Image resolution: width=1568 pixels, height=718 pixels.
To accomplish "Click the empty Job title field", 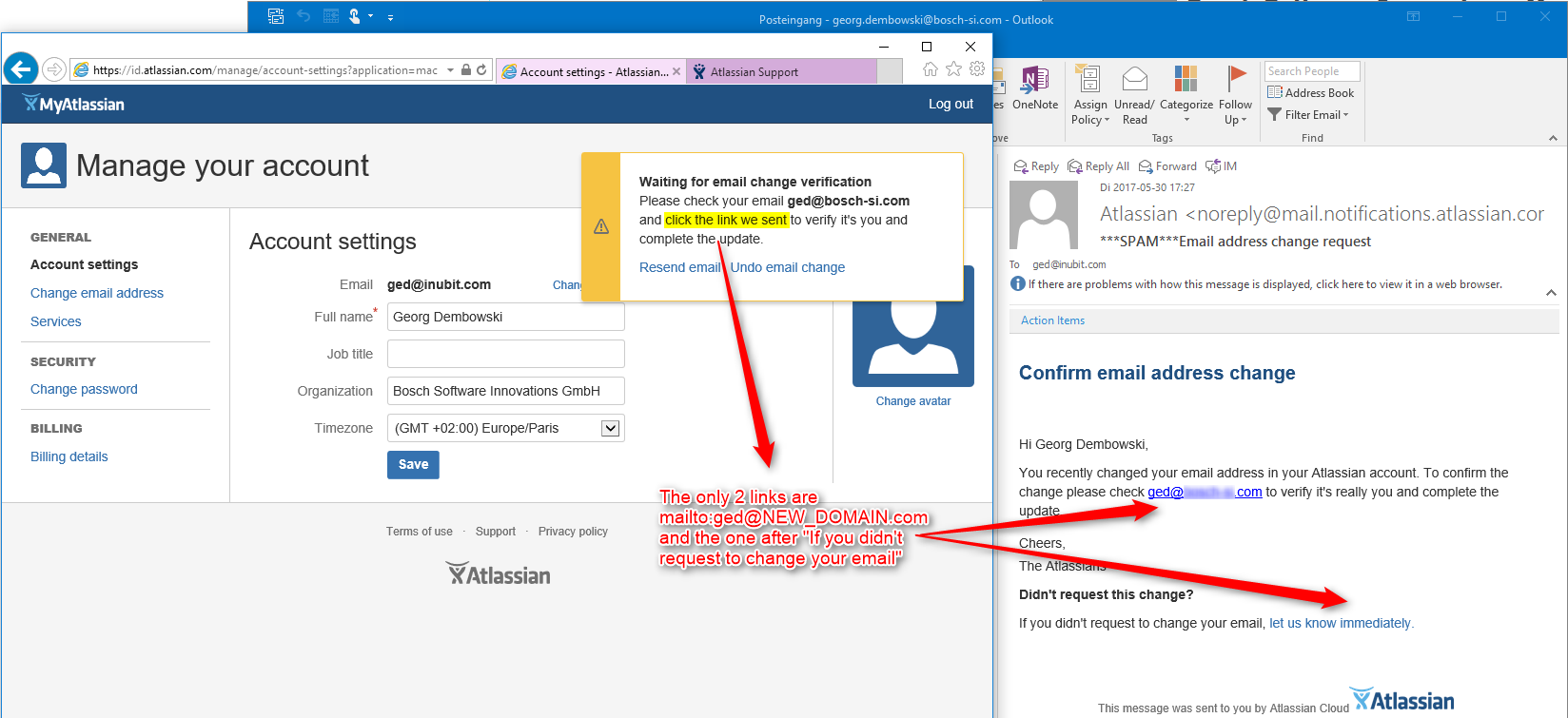I will tap(506, 354).
